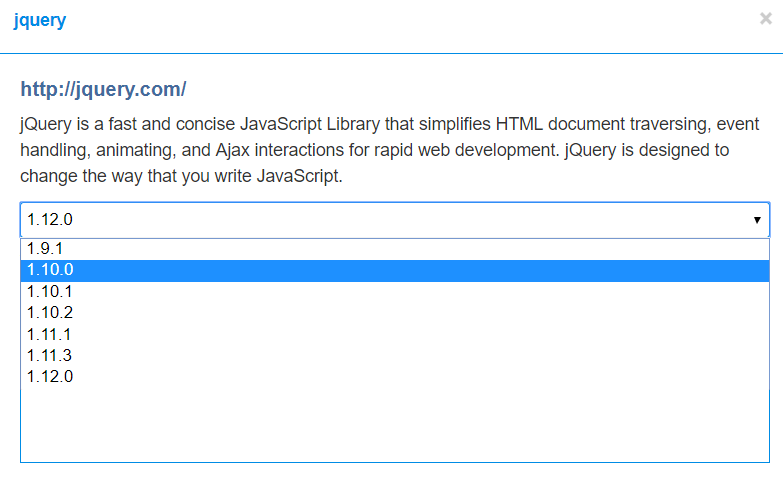This screenshot has height=481, width=783.
Task: Click the jquery dialog title
Action: coord(40,20)
